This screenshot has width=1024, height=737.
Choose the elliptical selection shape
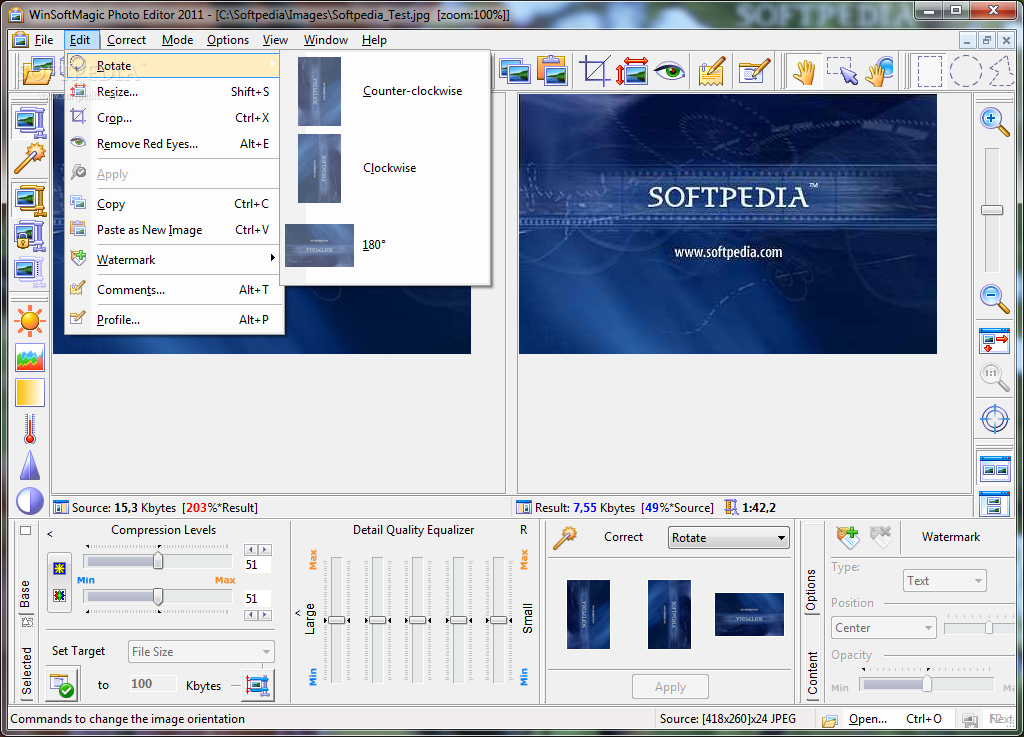(965, 71)
